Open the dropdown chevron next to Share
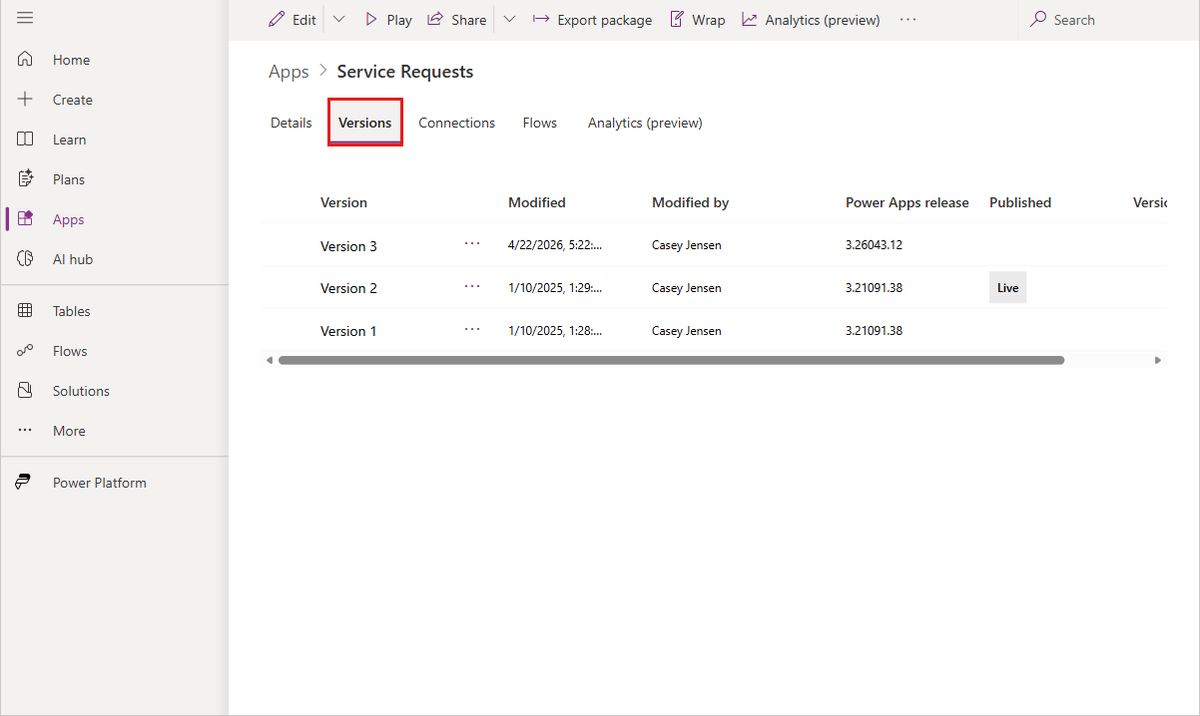1200x716 pixels. point(510,19)
